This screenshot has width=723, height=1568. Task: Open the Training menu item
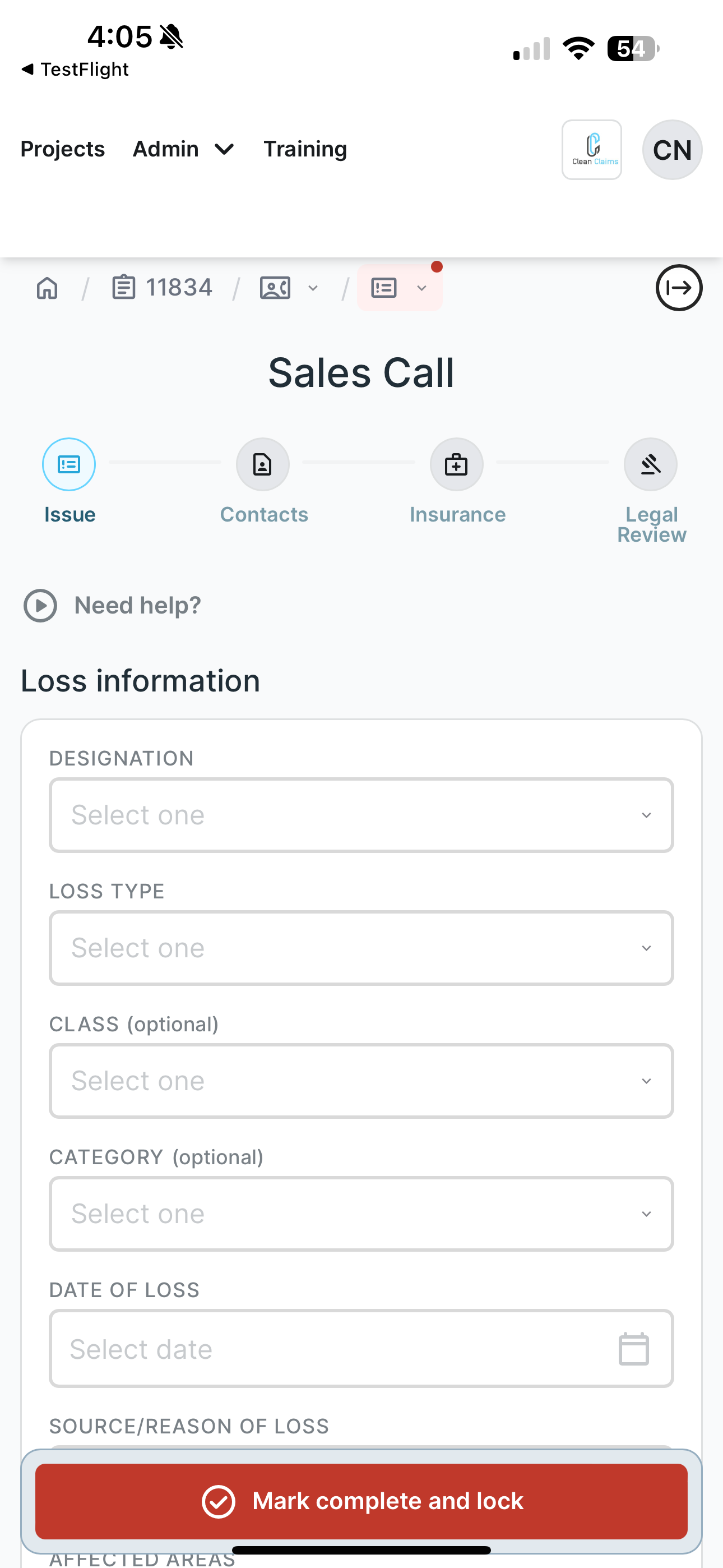[305, 149]
